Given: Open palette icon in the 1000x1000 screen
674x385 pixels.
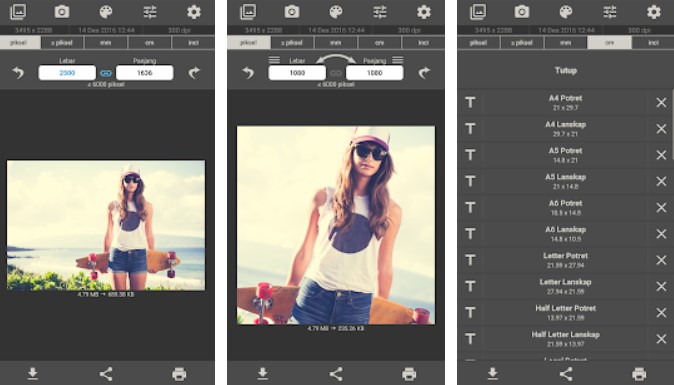Looking at the screenshot, I should pyautogui.click(x=336, y=12).
